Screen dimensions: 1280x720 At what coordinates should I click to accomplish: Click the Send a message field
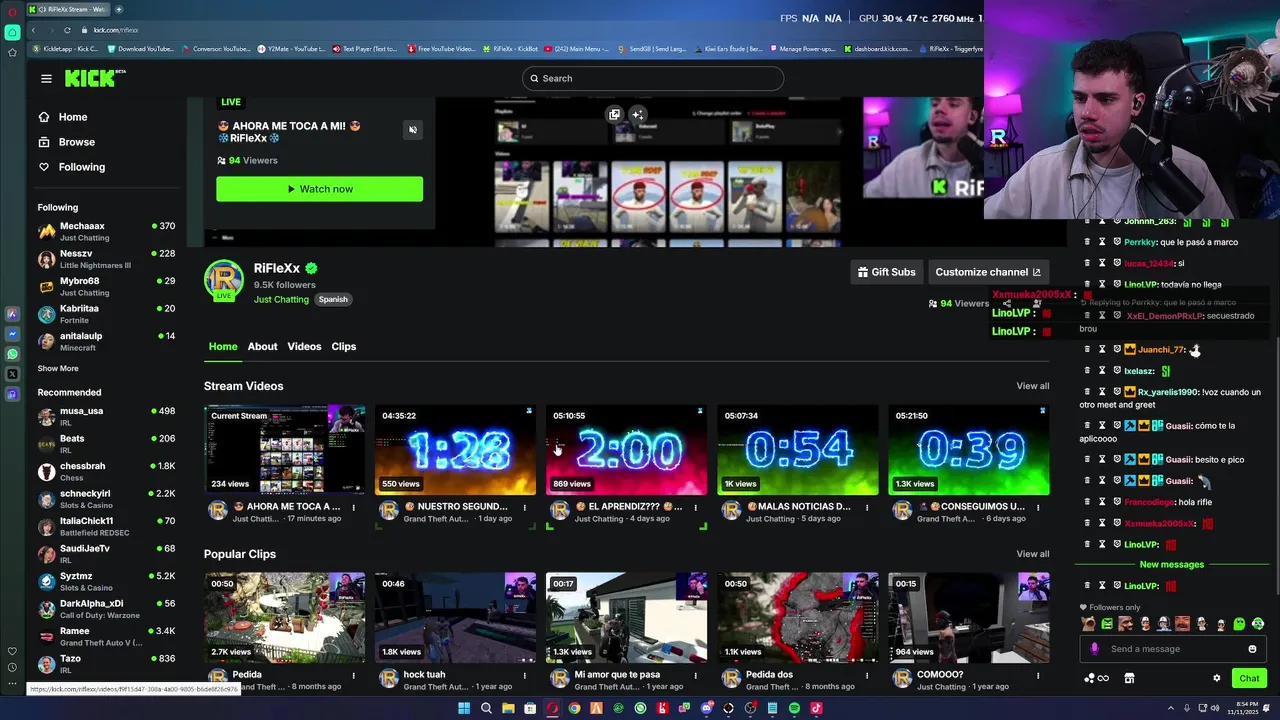1172,649
